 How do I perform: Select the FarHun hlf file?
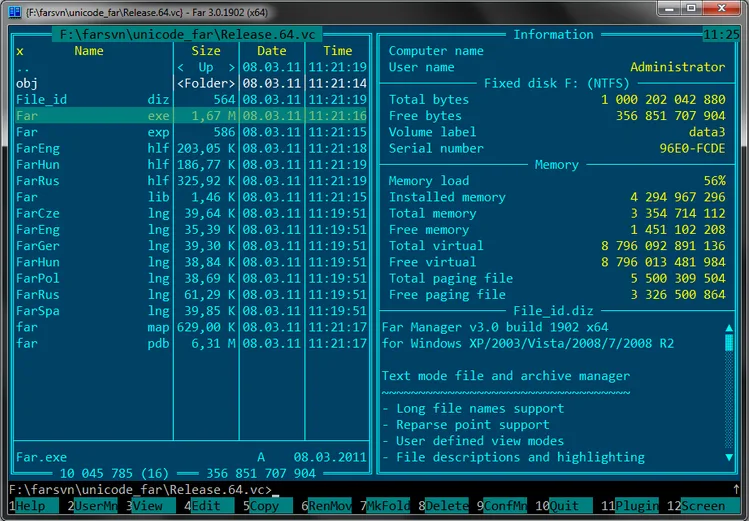(x=191, y=164)
